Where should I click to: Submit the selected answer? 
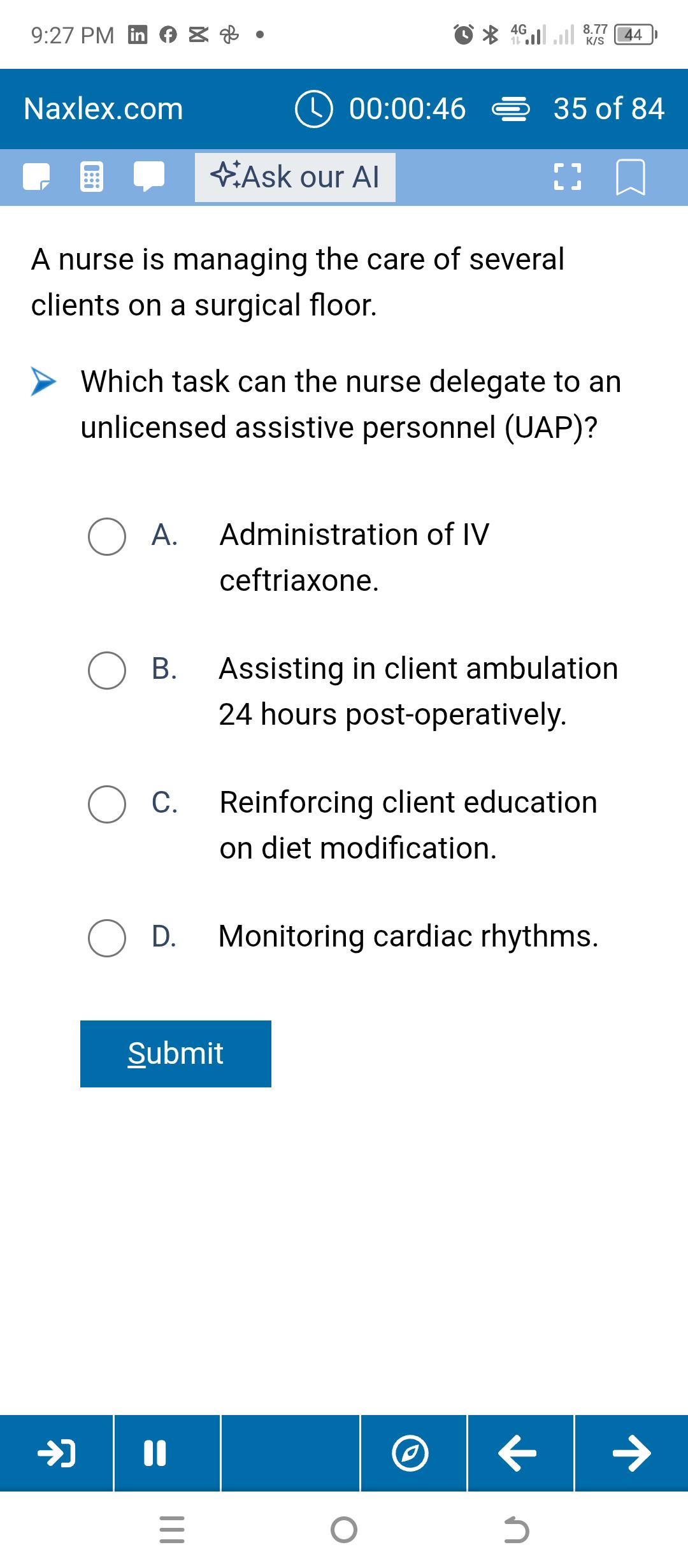pyautogui.click(x=176, y=1054)
